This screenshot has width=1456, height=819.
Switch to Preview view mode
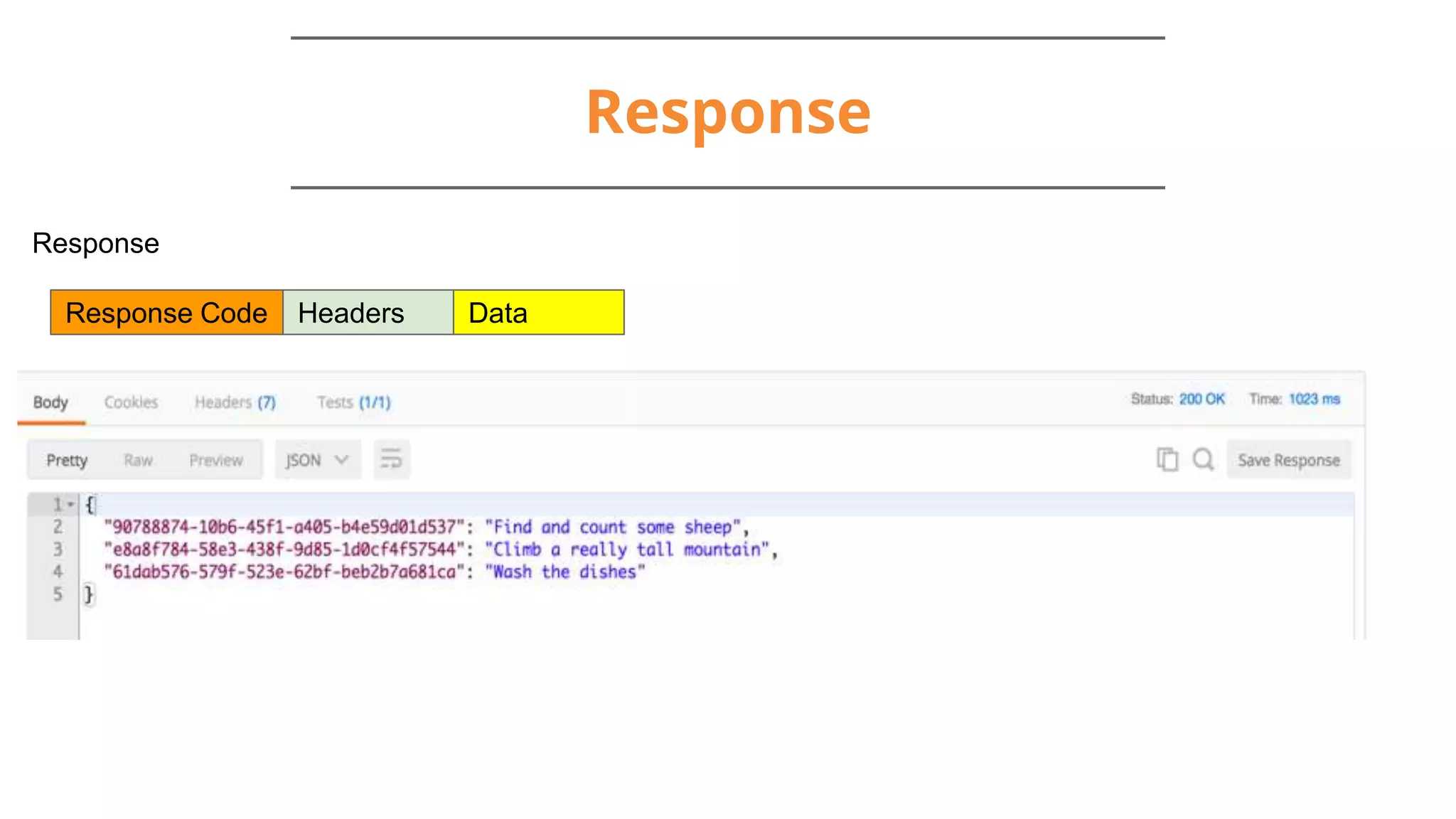click(x=216, y=460)
